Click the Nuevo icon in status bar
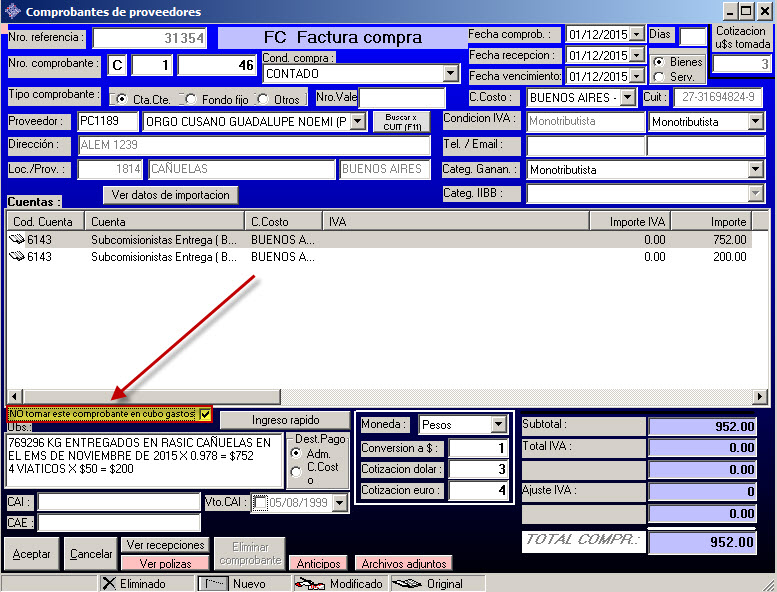Screen dimensions: 777x592 point(210,583)
